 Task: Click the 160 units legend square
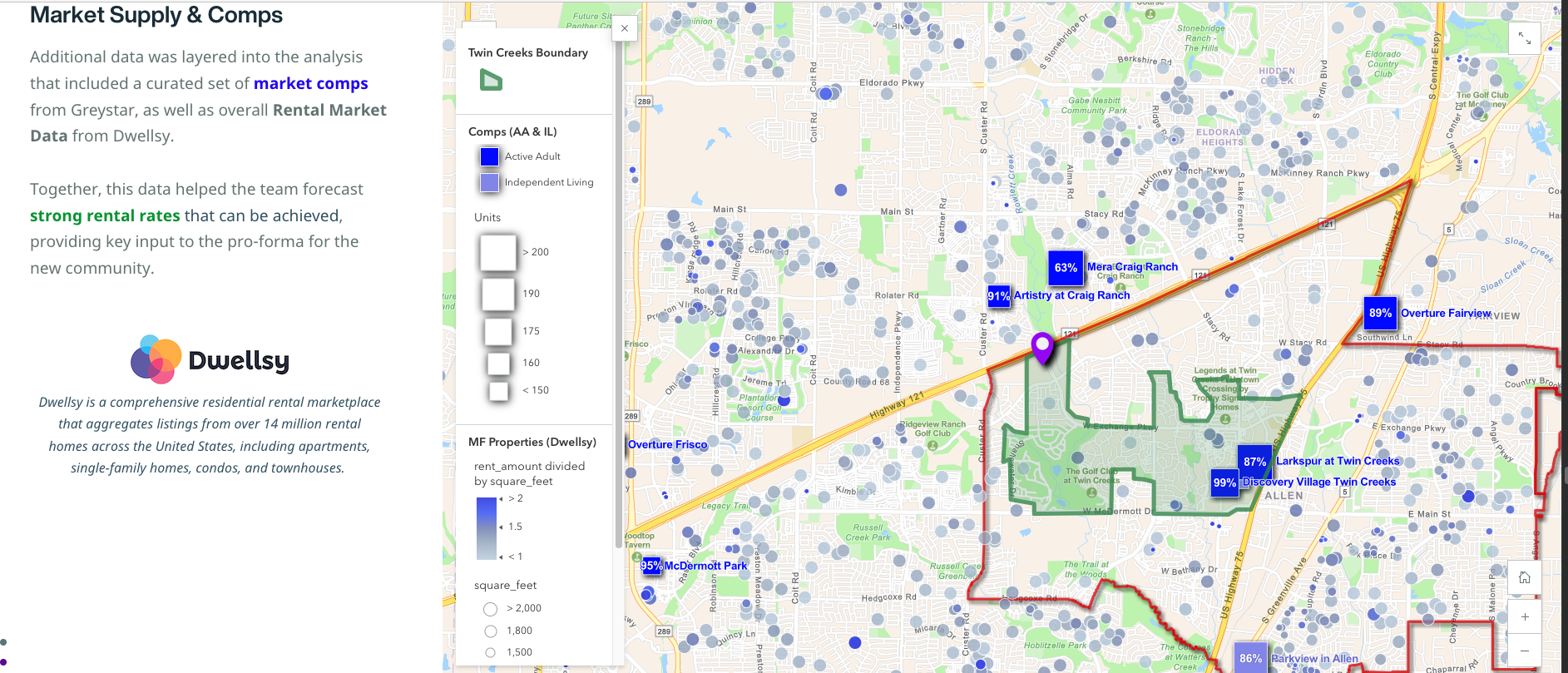point(498,363)
